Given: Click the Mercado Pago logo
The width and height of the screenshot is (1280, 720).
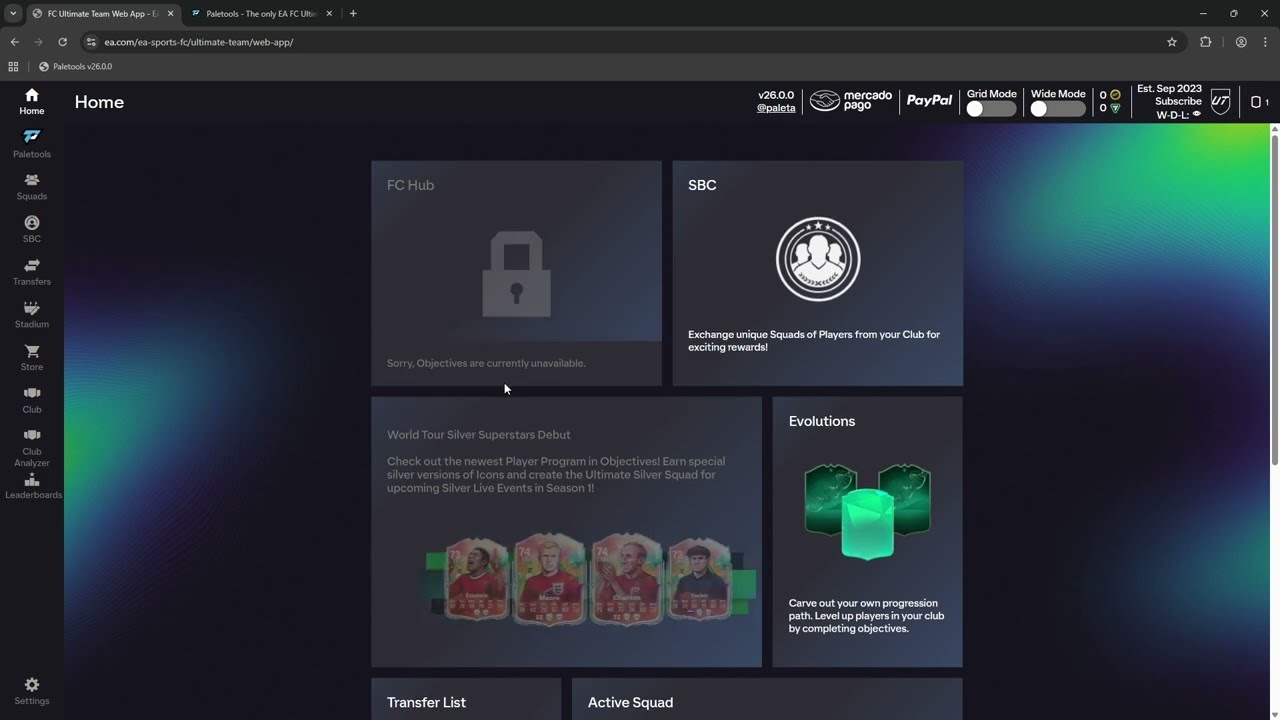Looking at the screenshot, I should 850,101.
